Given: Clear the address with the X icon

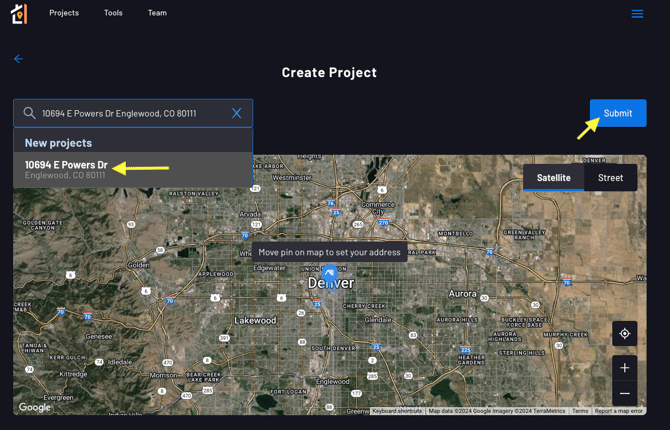Looking at the screenshot, I should tap(236, 113).
